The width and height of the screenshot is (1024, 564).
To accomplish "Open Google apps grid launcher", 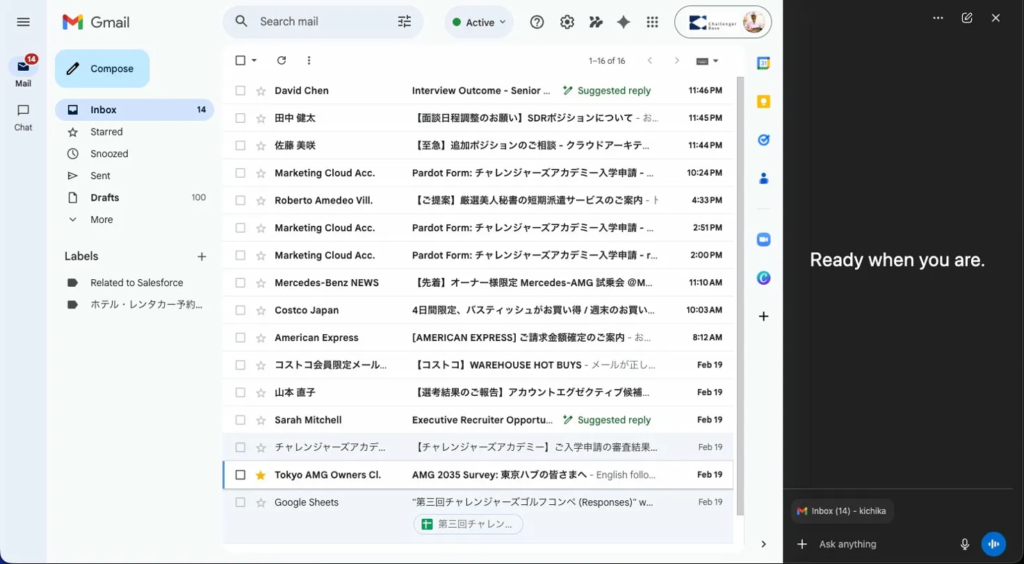I will point(652,22).
